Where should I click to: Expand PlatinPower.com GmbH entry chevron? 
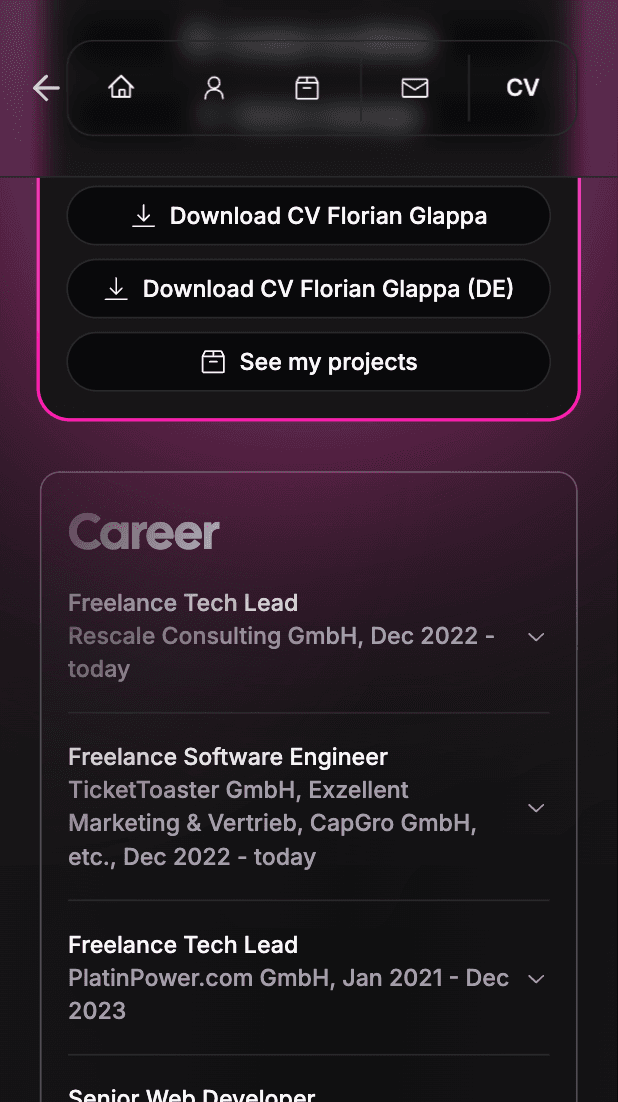click(x=536, y=978)
